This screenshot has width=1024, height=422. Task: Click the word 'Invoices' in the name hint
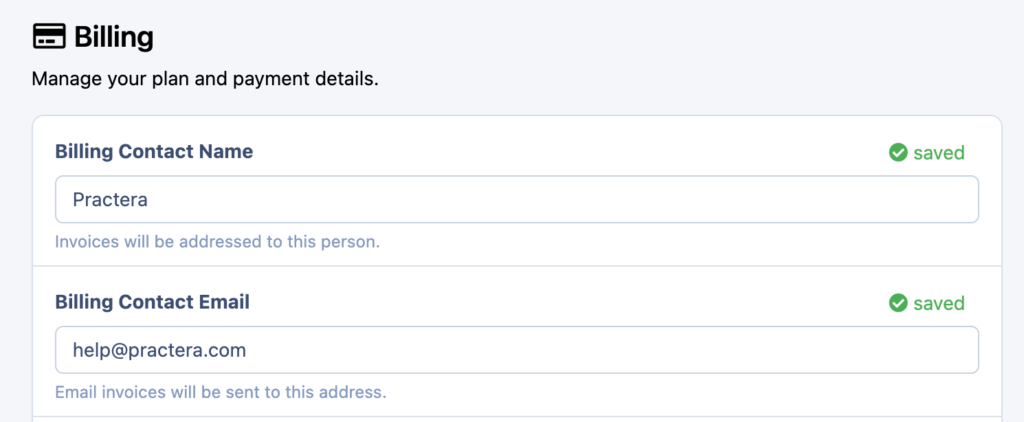click(x=86, y=242)
